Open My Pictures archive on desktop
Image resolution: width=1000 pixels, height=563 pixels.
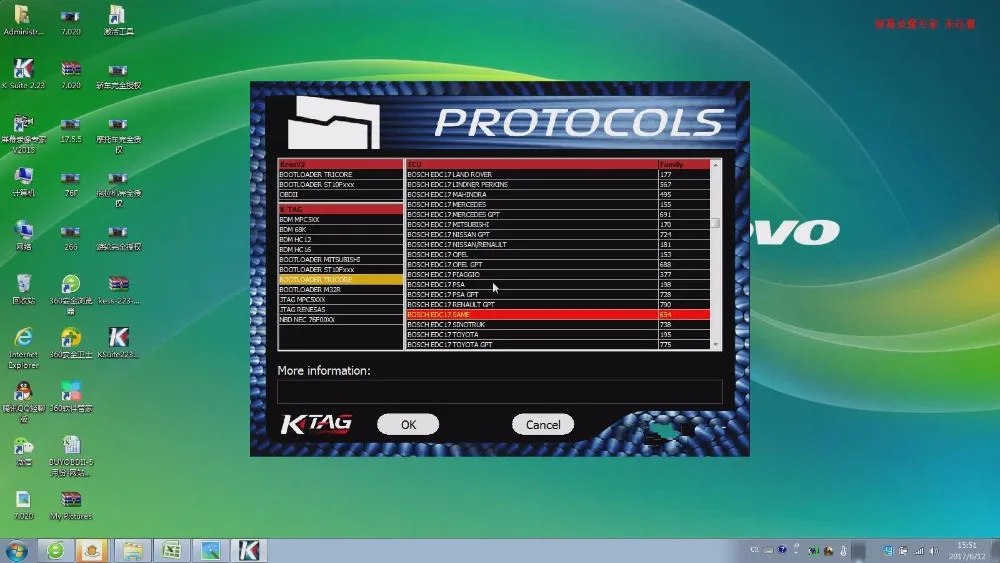pyautogui.click(x=71, y=505)
